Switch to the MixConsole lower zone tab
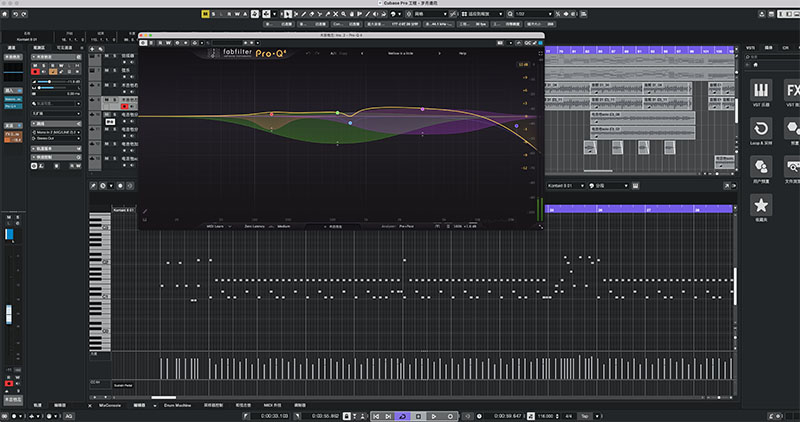The width and height of the screenshot is (800, 422). 110,405
